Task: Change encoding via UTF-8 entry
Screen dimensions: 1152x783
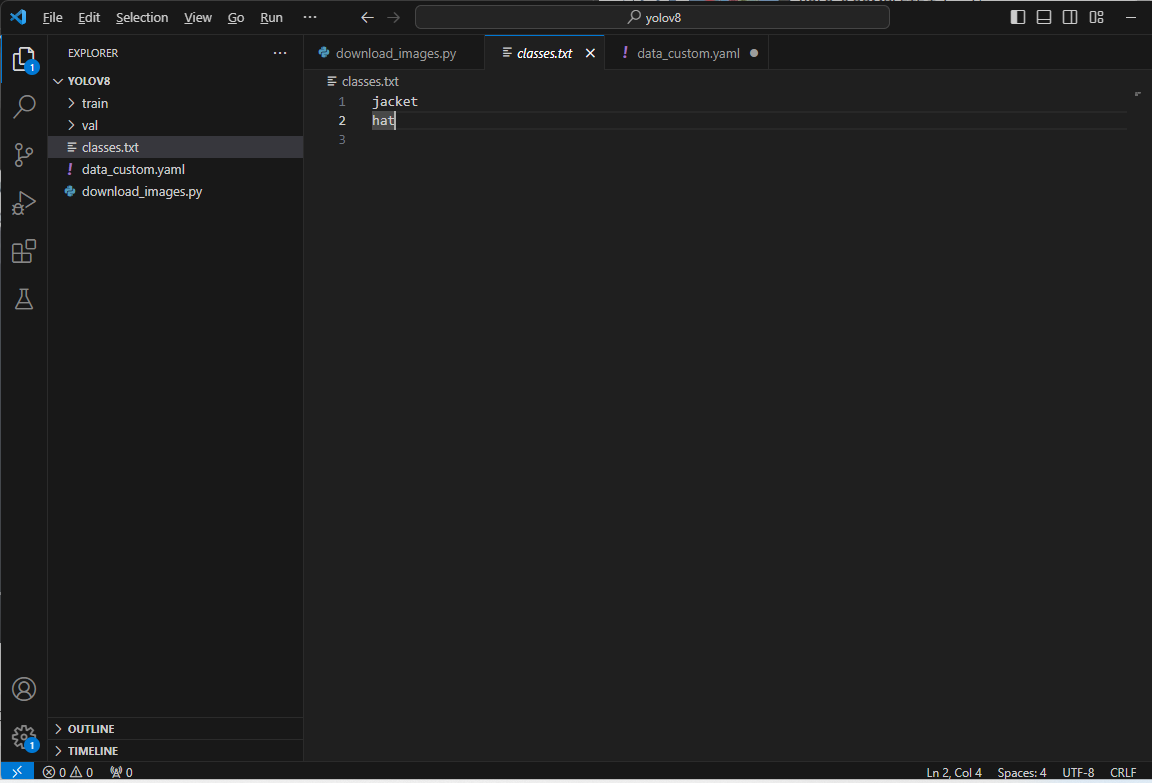Action: 1078,772
